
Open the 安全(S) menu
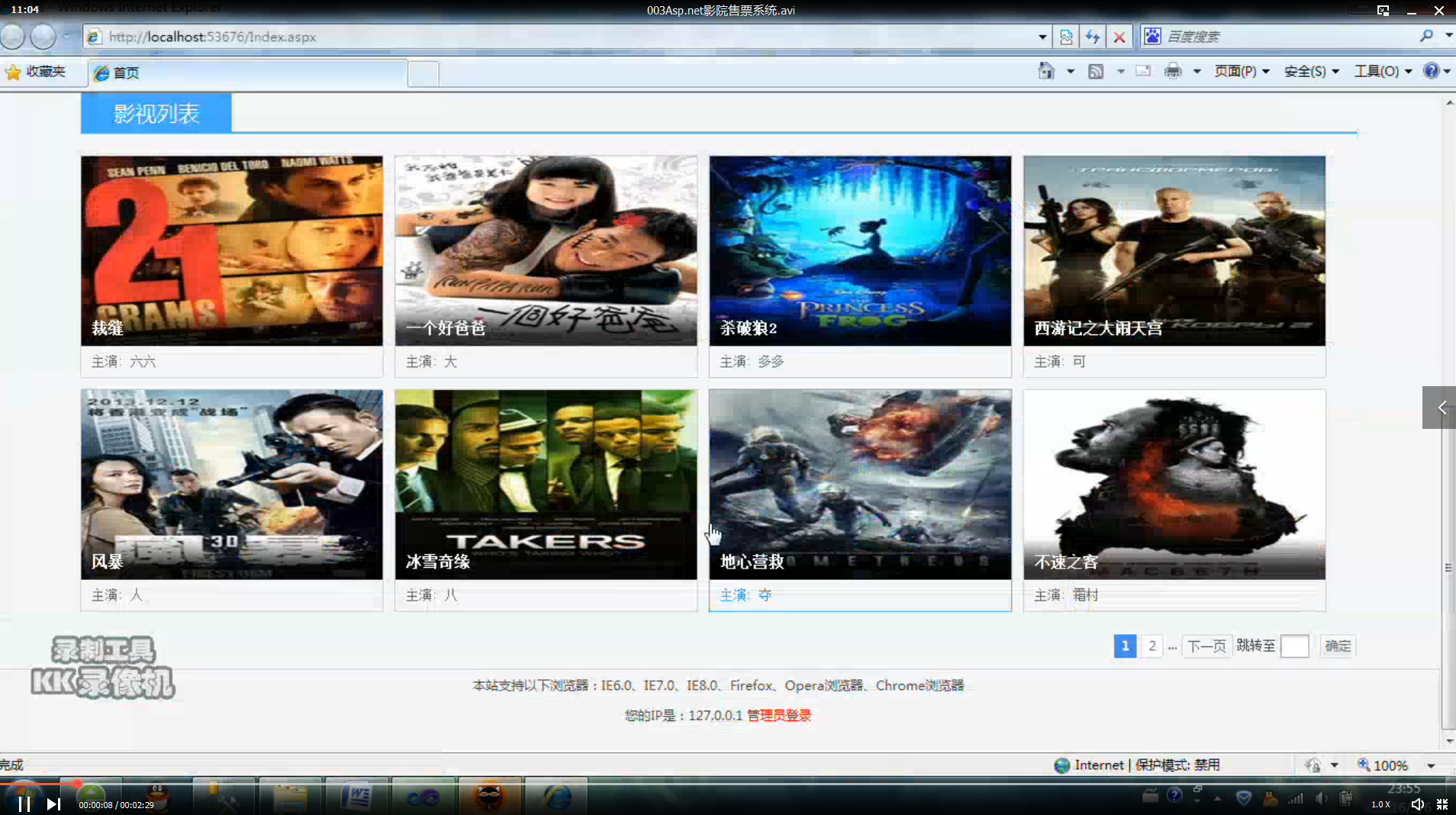[1311, 71]
